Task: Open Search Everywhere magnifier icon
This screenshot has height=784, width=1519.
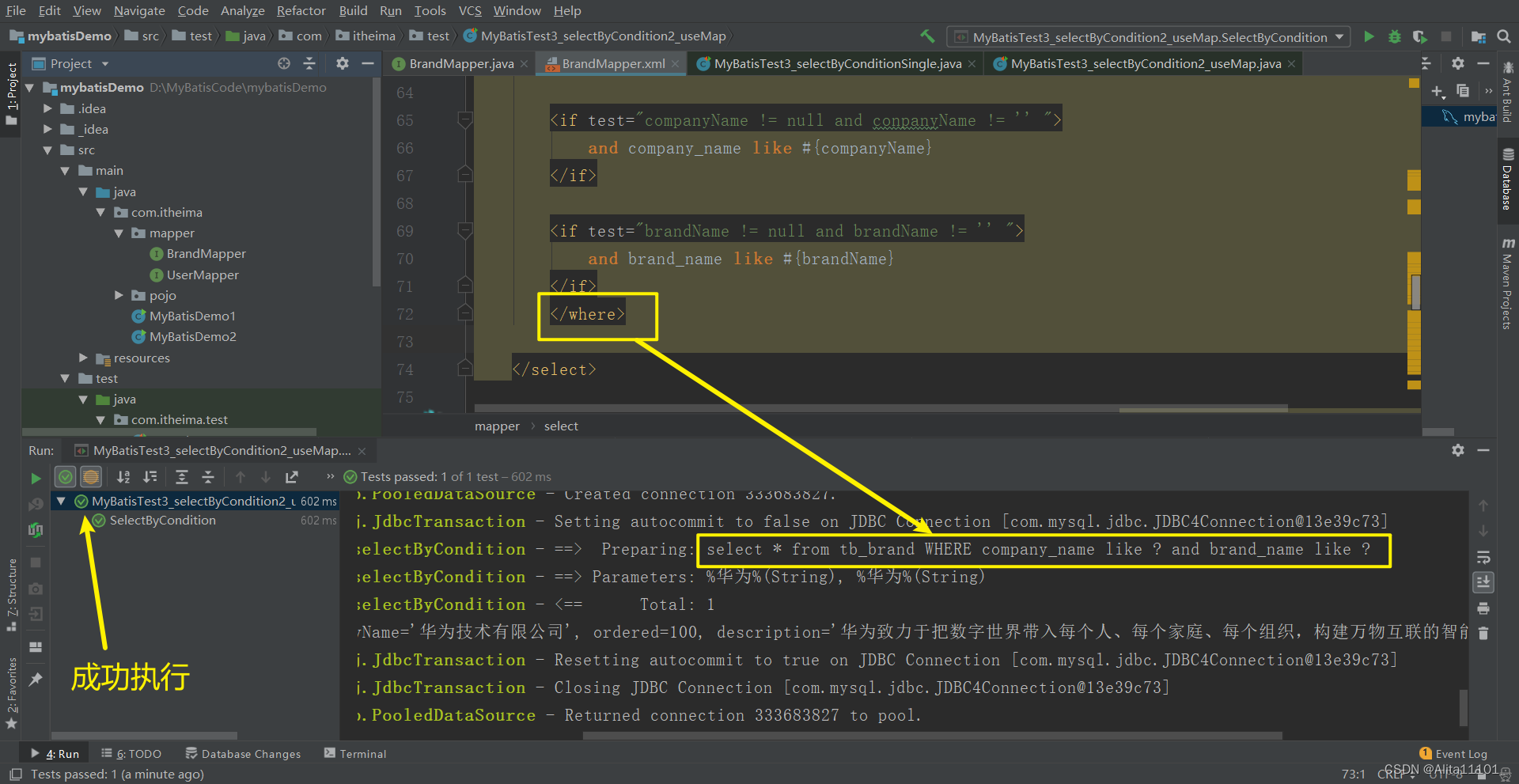Action: [1504, 36]
